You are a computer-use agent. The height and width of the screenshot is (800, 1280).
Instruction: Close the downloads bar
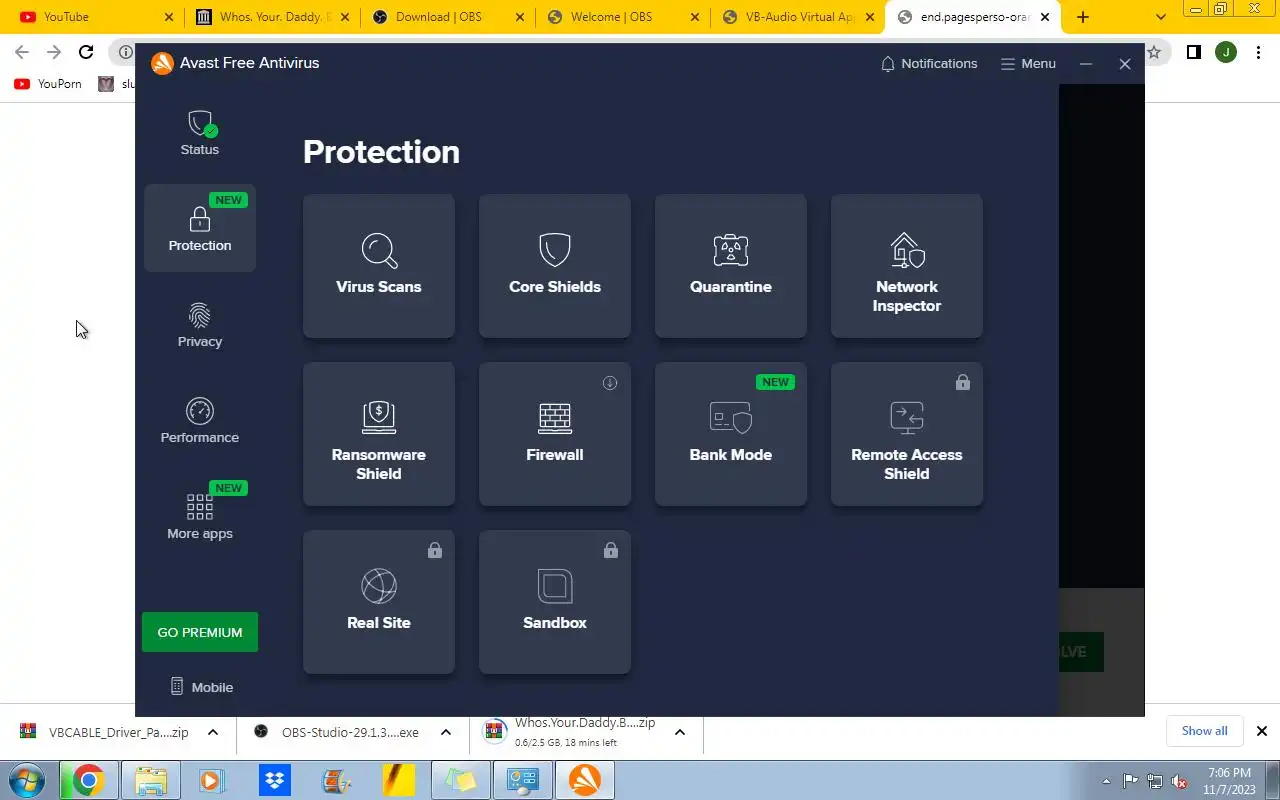[x=1262, y=731]
